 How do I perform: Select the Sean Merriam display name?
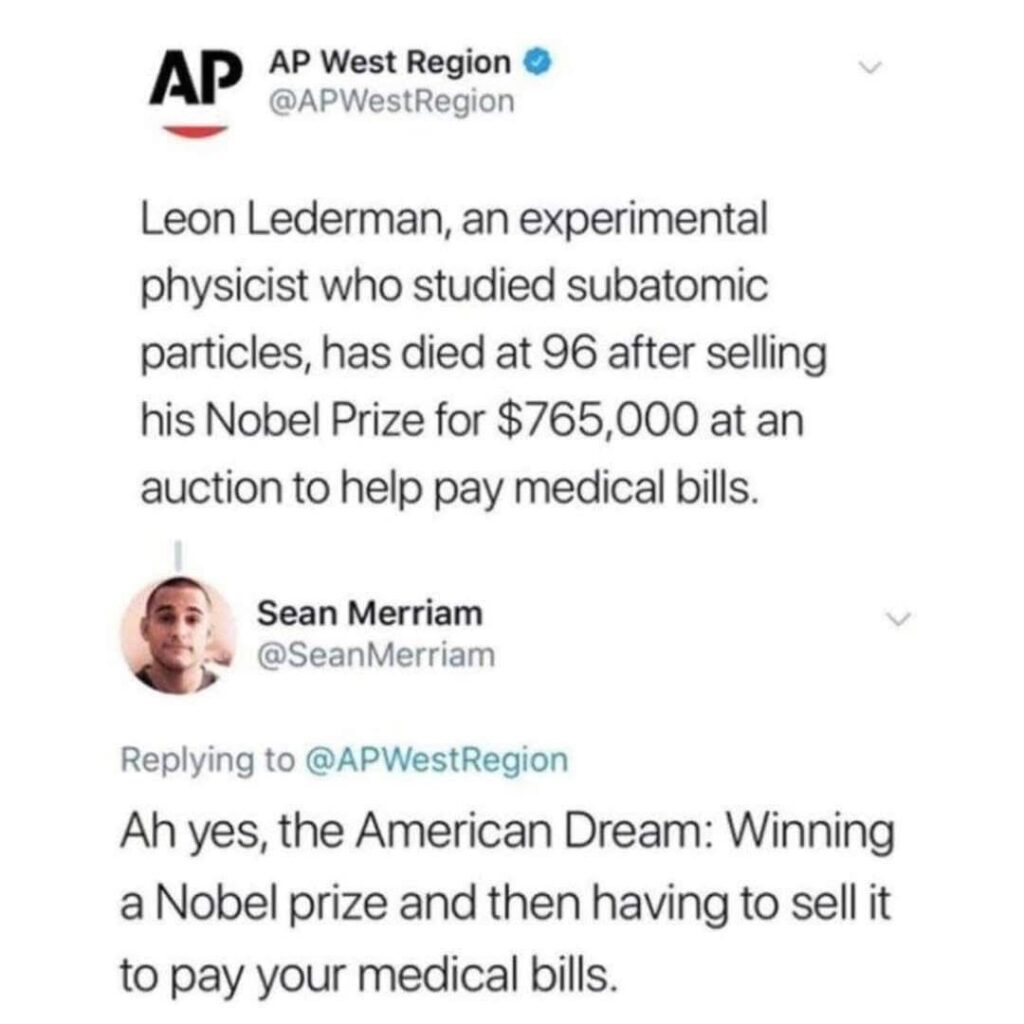pos(370,614)
